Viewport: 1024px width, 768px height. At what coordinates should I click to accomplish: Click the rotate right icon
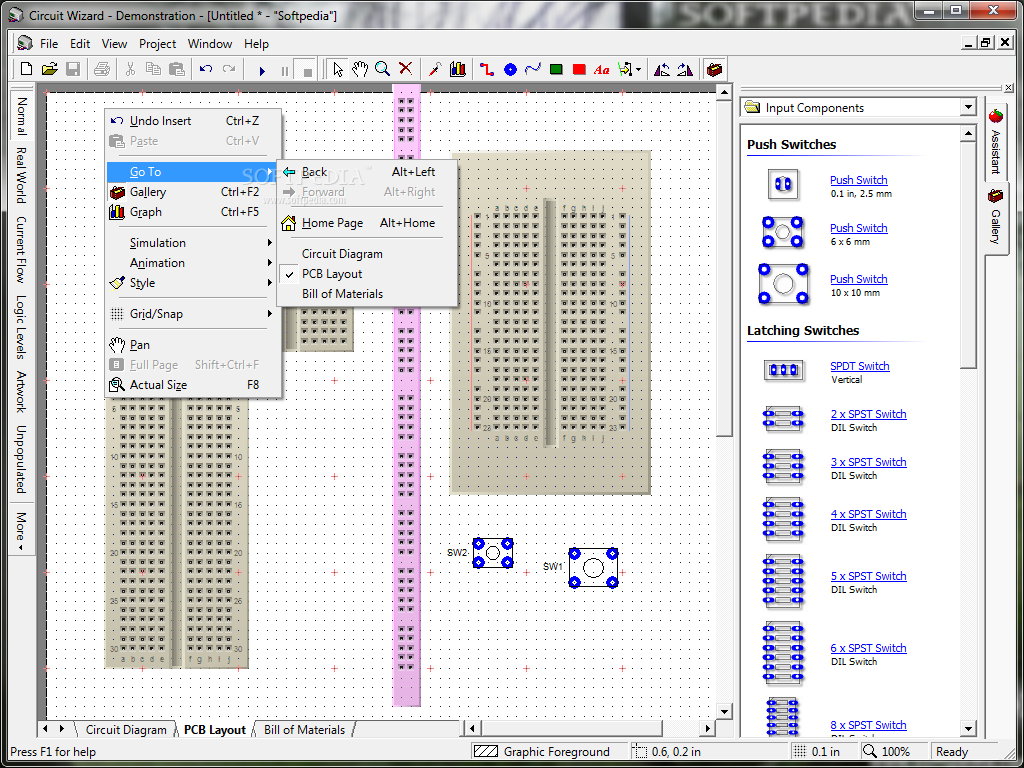pyautogui.click(x=684, y=69)
